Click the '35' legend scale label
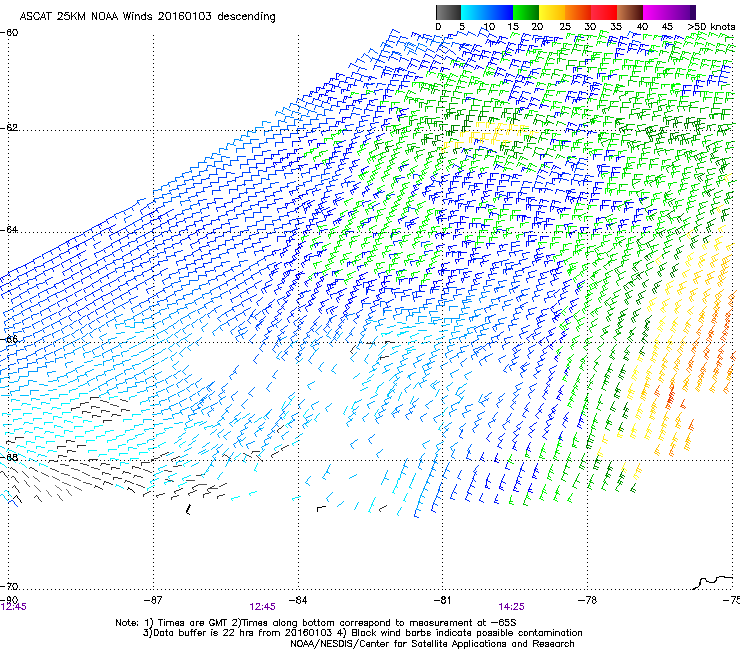This screenshot has height=650, width=740. coord(616,27)
